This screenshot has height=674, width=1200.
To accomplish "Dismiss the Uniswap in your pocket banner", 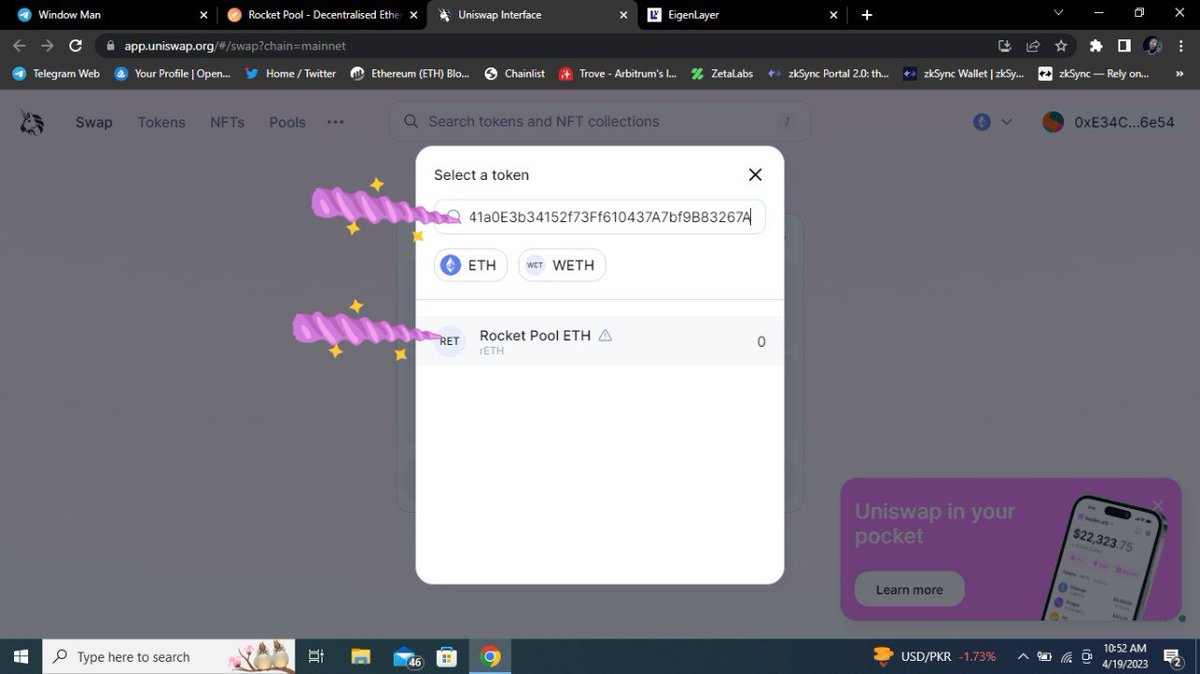I will 1158,505.
